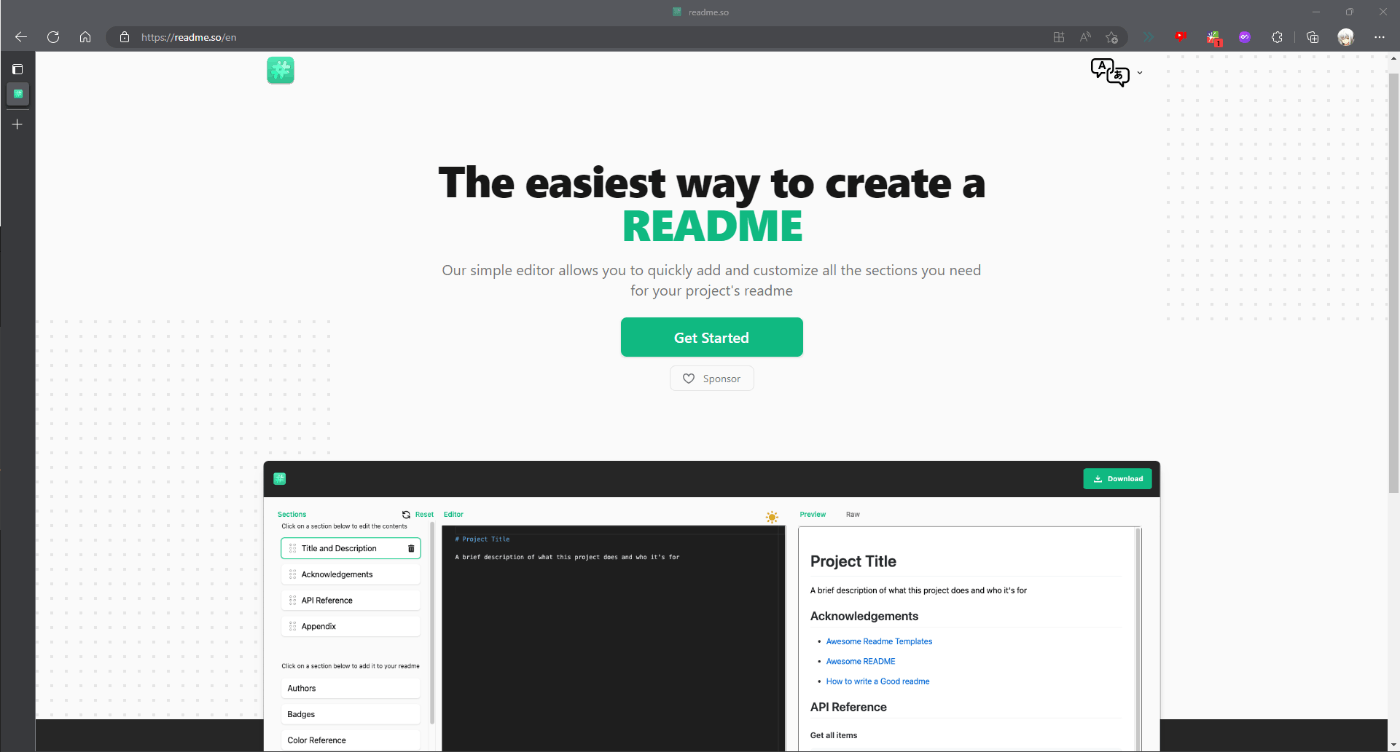
Task: Click the purple round extension icon
Action: click(x=1245, y=37)
